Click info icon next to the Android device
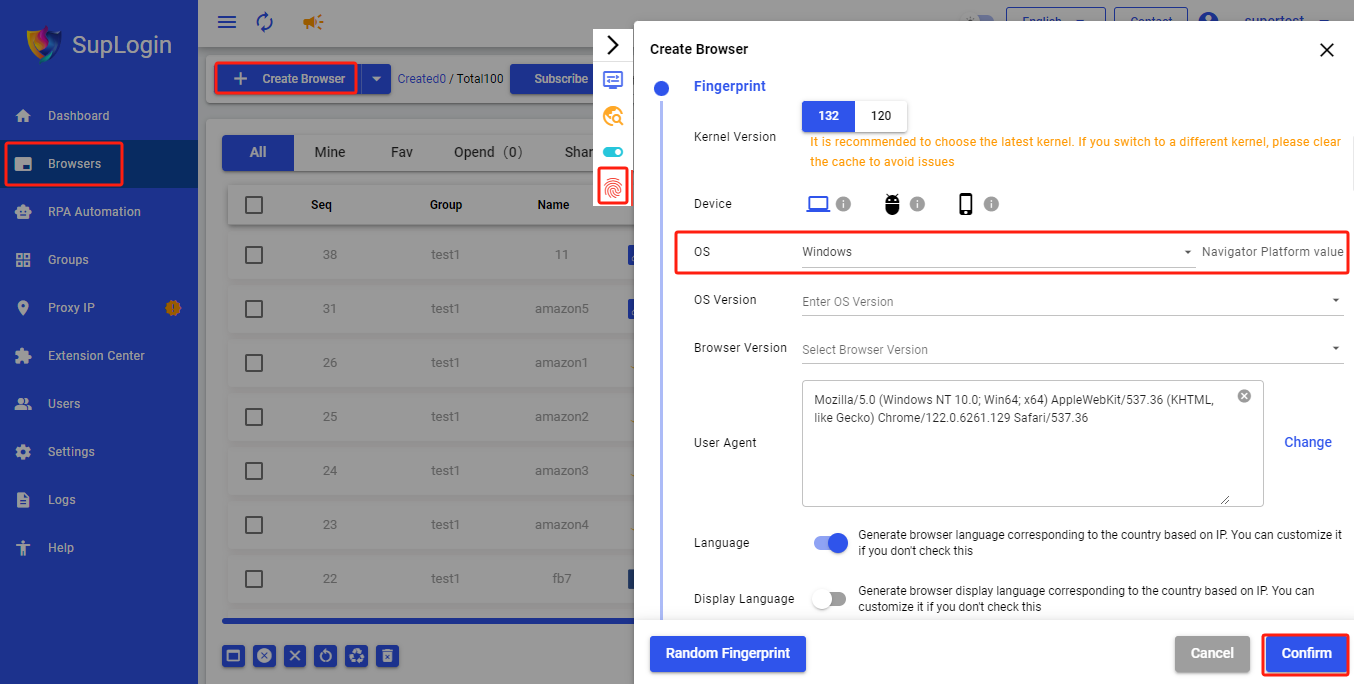The image size is (1354, 684). pyautogui.click(x=917, y=204)
